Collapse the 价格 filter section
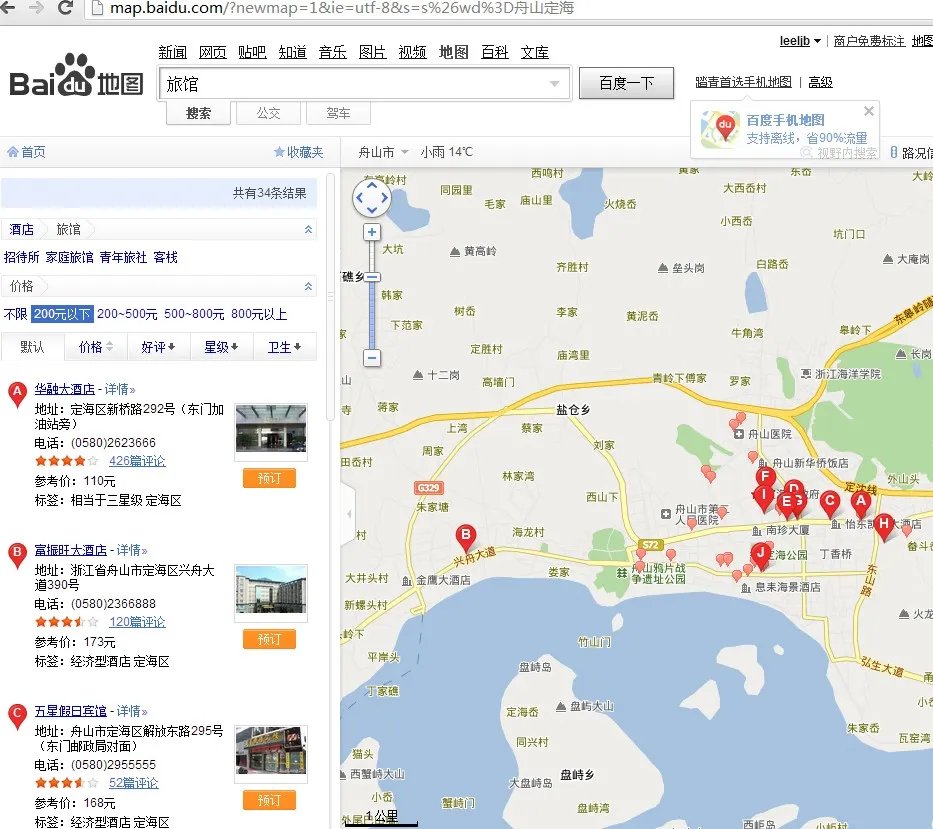 point(308,286)
